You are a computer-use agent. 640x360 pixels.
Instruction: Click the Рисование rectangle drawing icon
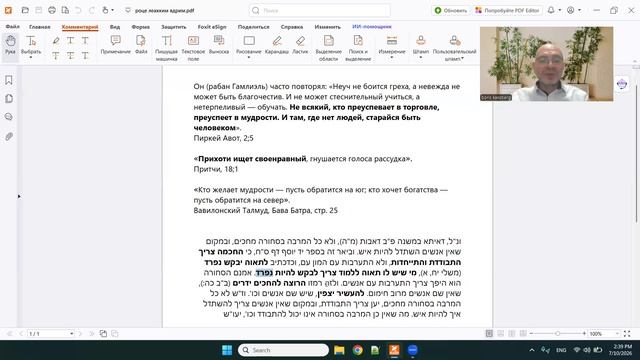point(249,40)
